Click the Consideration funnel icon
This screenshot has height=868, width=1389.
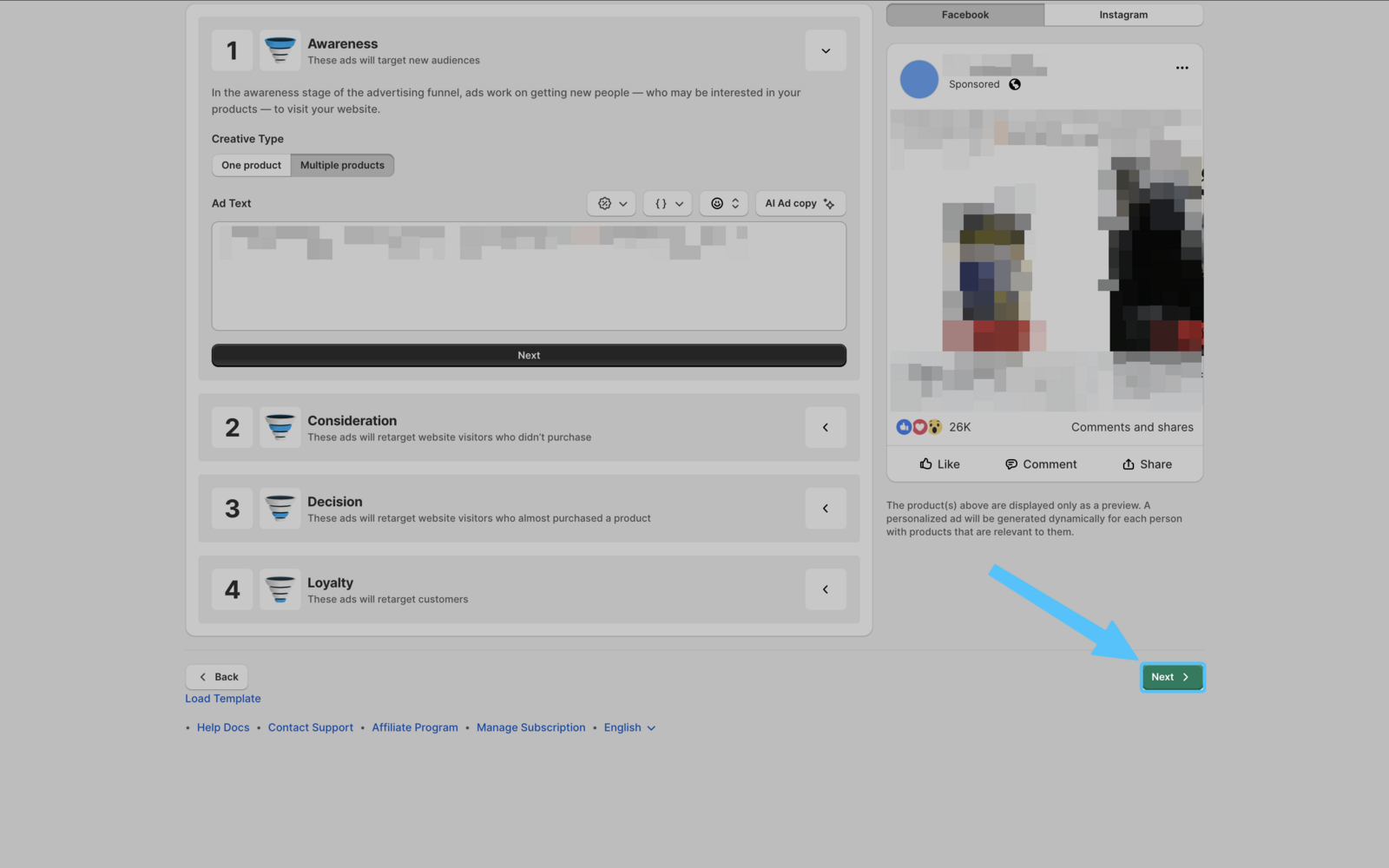[x=280, y=427]
